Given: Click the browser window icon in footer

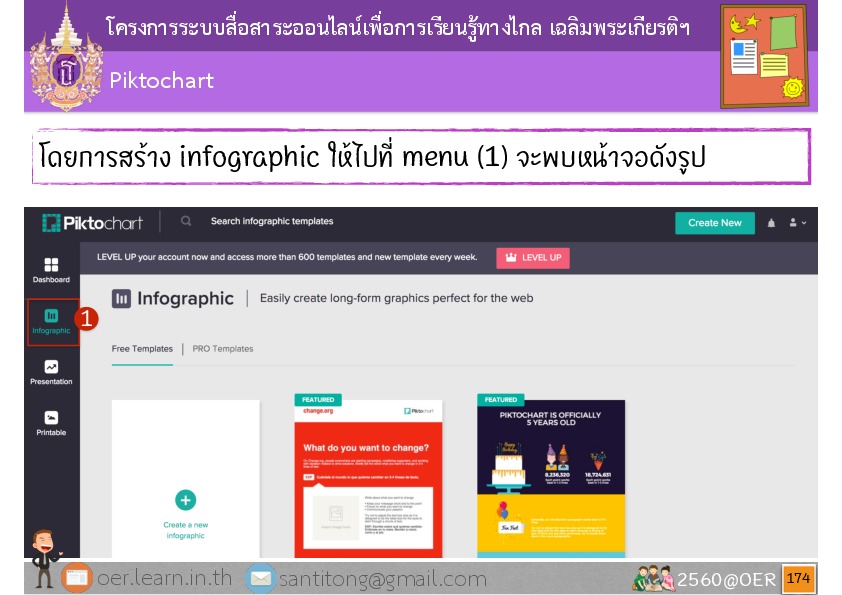Looking at the screenshot, I should tap(77, 578).
